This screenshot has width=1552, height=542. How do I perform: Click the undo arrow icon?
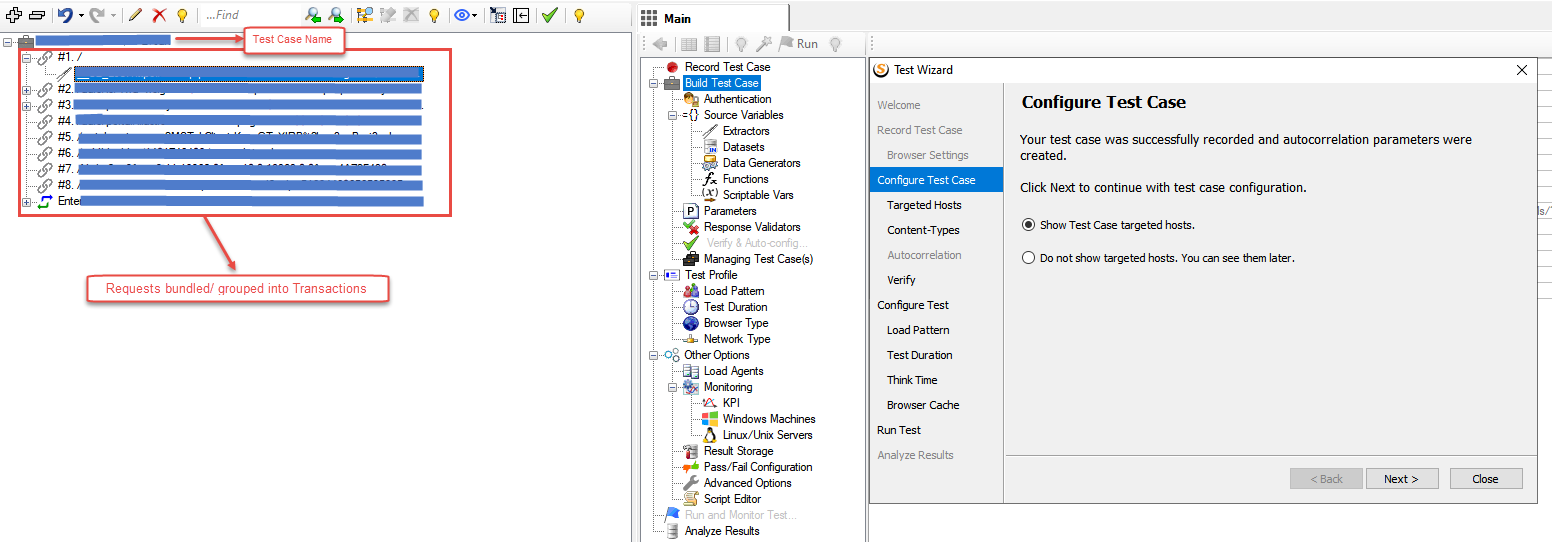[x=65, y=15]
